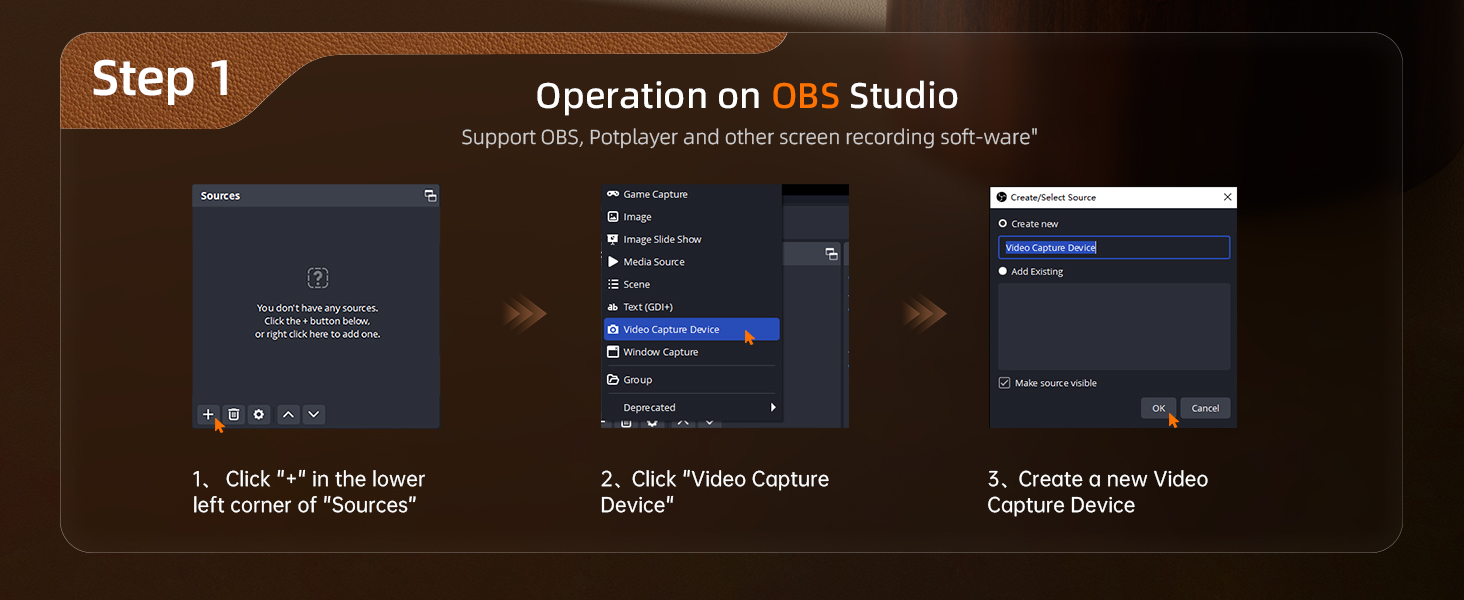
Task: Open source properties with the gear icon
Action: (259, 414)
